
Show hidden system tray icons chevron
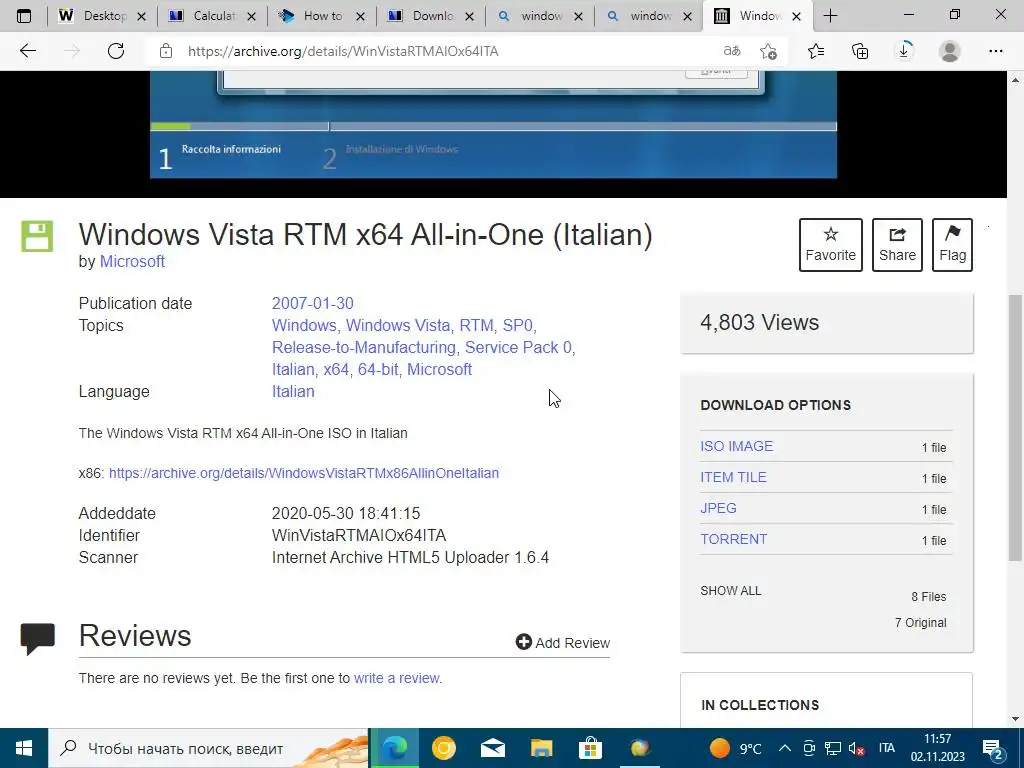785,748
